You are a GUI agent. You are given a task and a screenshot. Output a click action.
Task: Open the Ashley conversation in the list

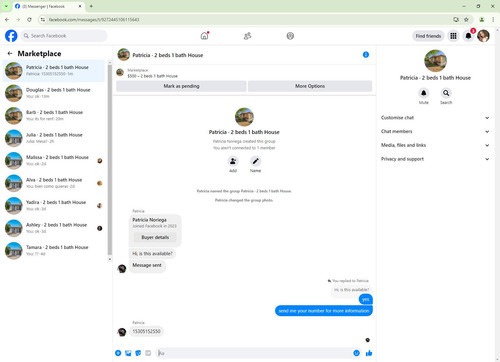[54, 228]
